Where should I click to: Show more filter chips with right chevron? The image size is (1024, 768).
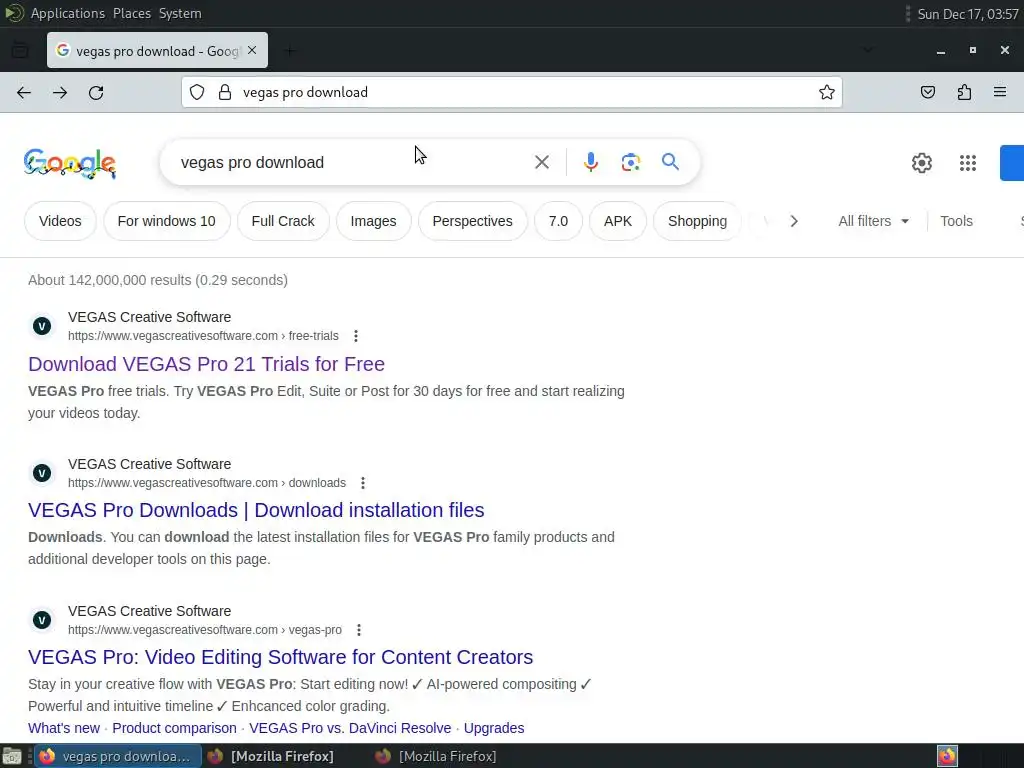(x=793, y=221)
